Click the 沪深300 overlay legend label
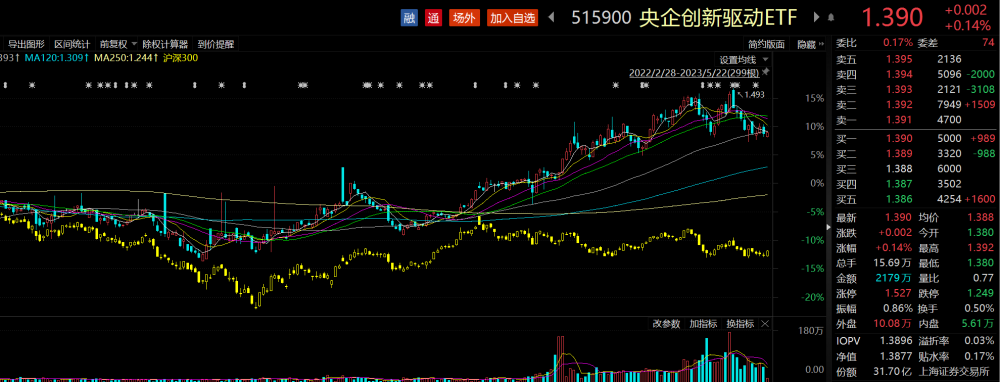The width and height of the screenshot is (1000, 382). [x=181, y=58]
